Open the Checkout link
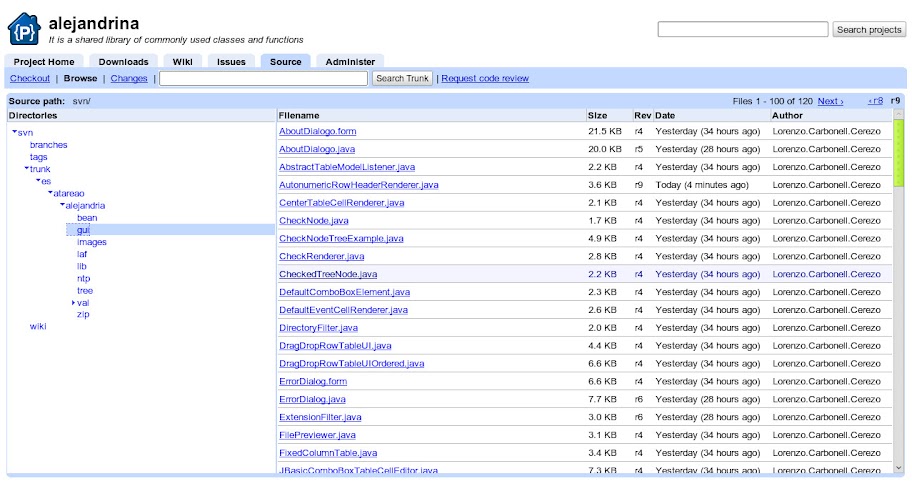The width and height of the screenshot is (912, 496). click(x=29, y=79)
